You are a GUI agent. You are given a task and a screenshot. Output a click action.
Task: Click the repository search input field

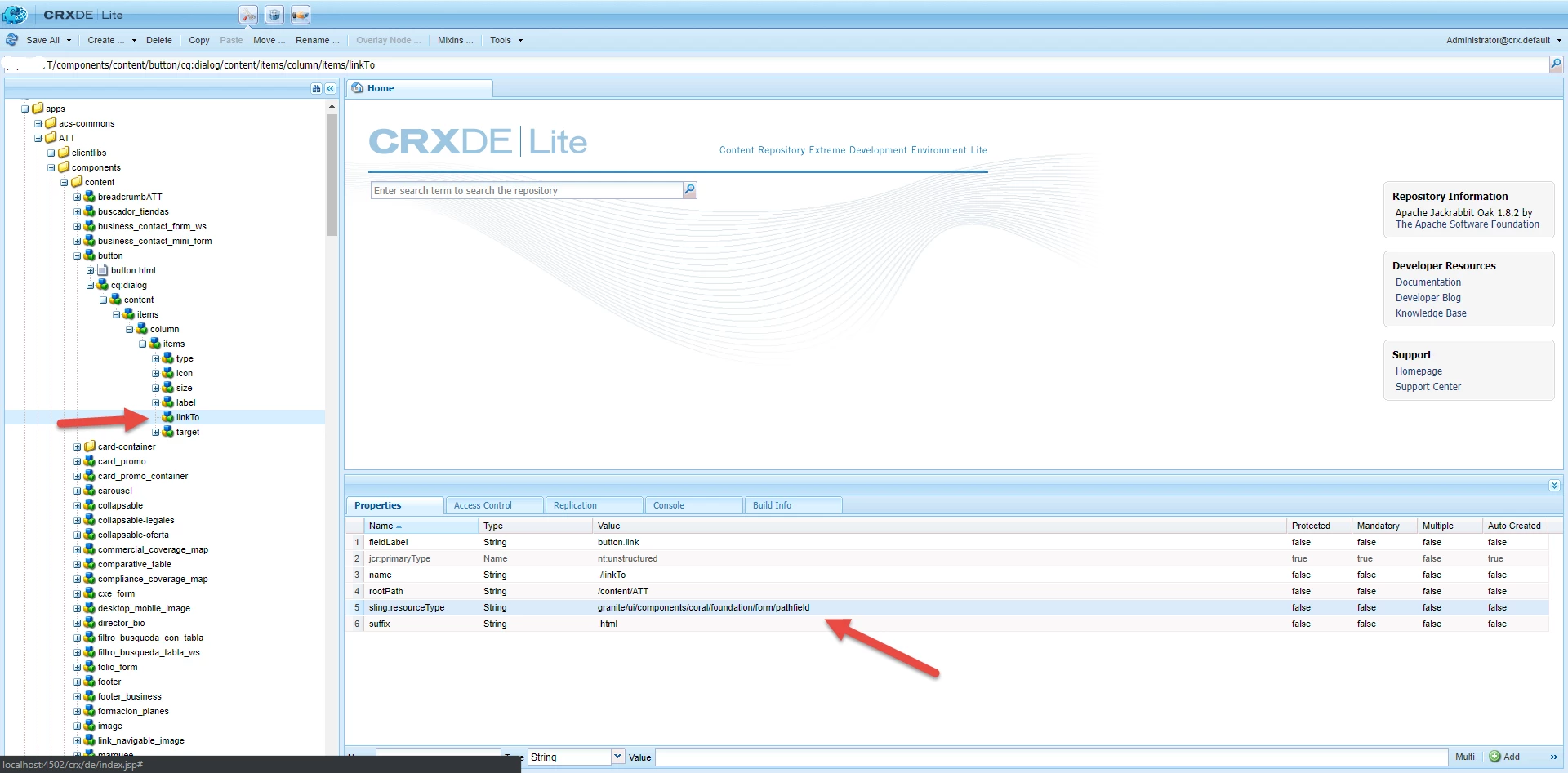click(x=527, y=190)
